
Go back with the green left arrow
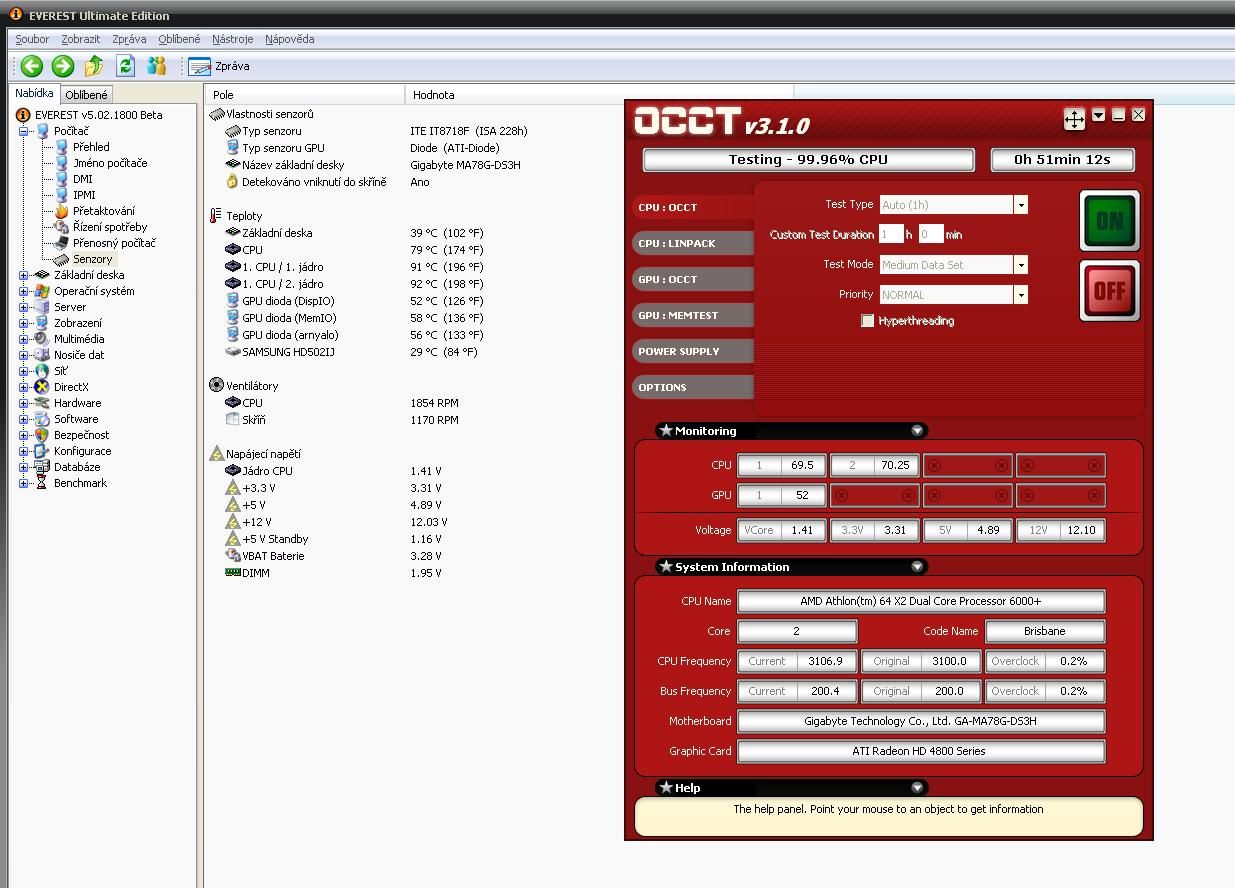pos(32,66)
